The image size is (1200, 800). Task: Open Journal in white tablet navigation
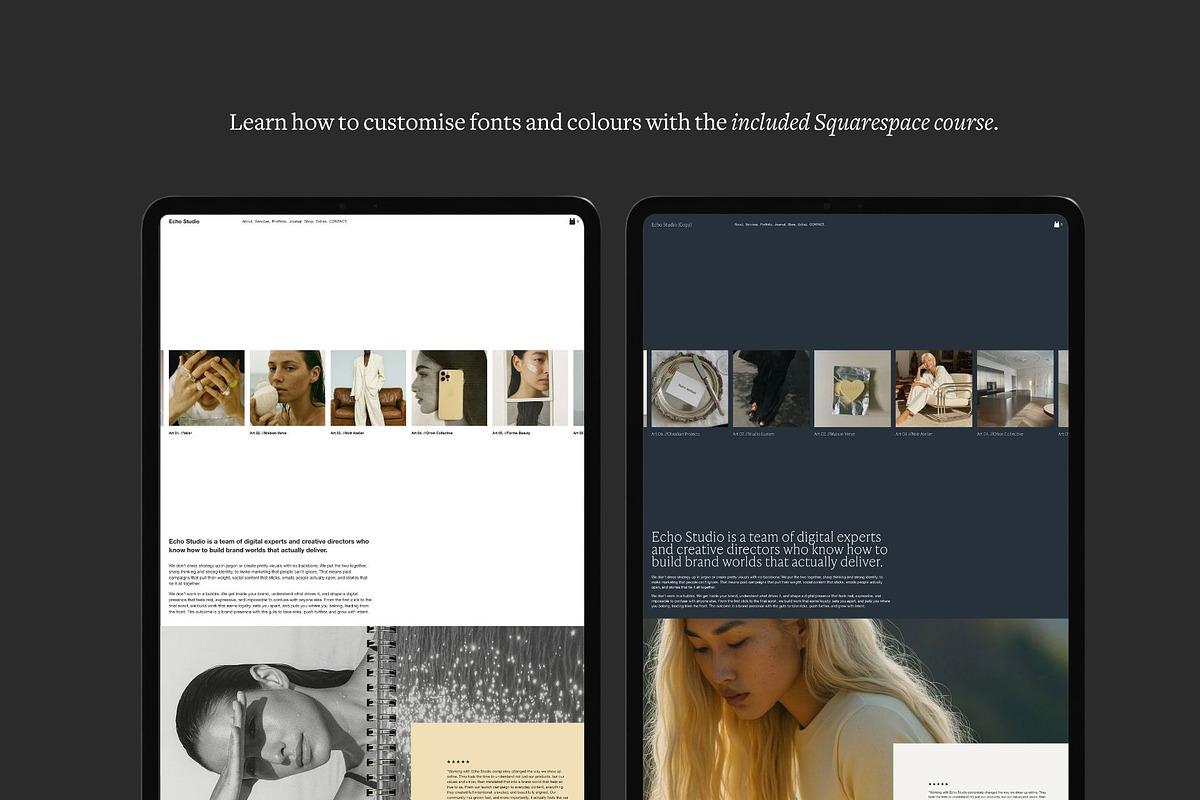click(x=295, y=221)
